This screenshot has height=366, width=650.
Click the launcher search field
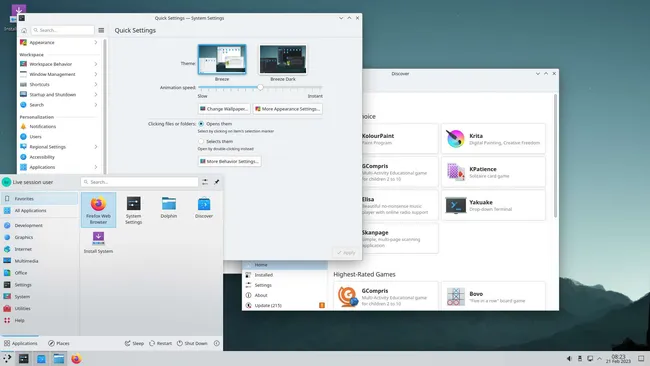139,182
